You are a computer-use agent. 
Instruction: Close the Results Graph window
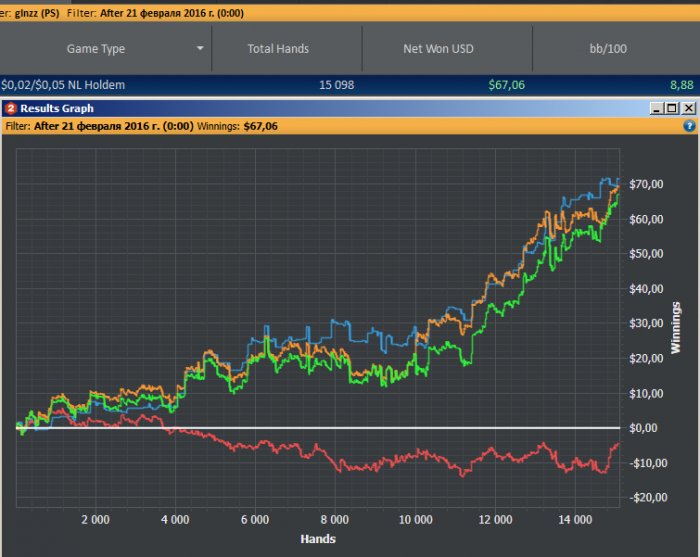coord(687,108)
